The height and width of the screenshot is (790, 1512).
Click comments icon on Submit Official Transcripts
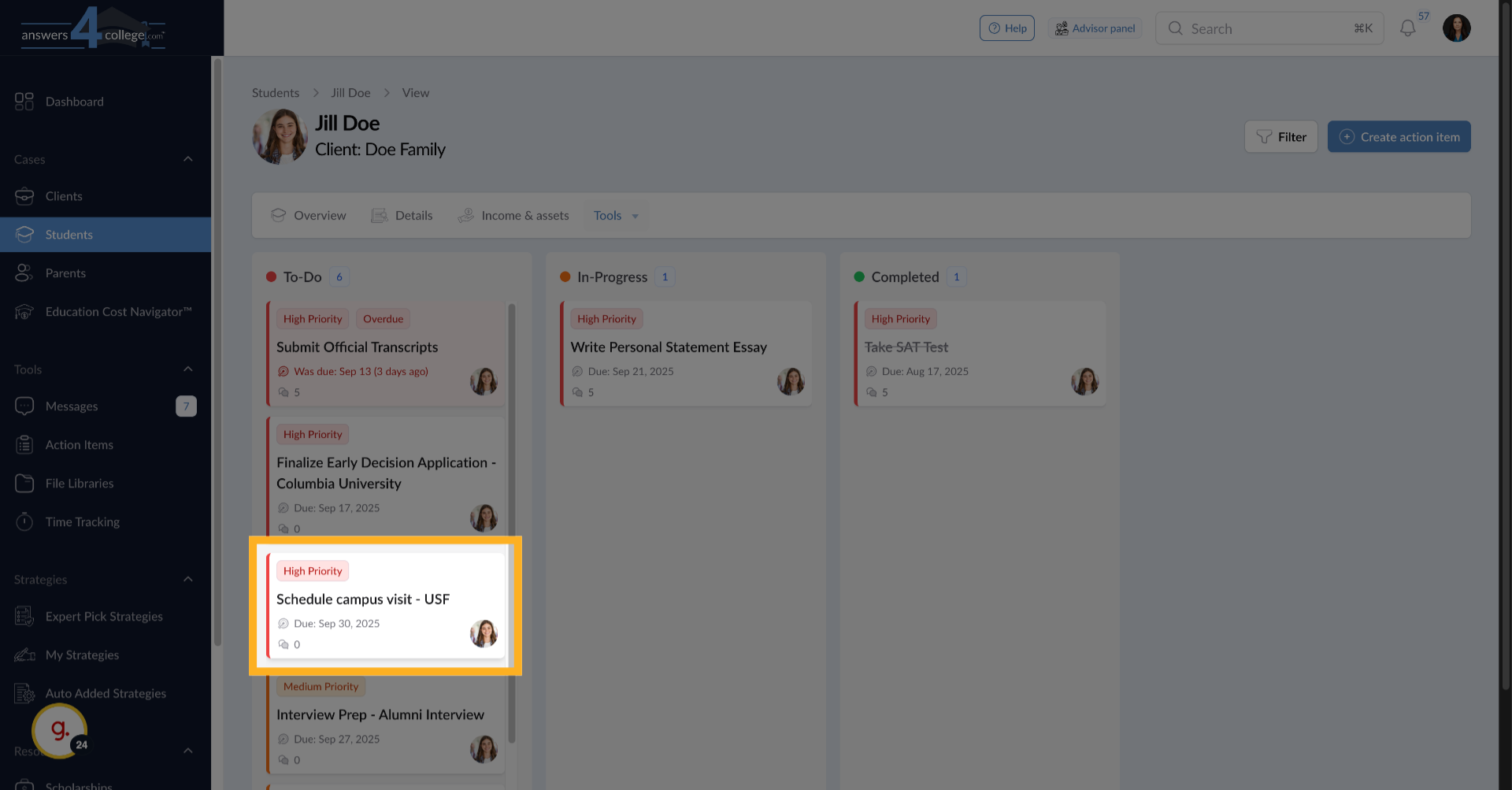click(x=283, y=392)
